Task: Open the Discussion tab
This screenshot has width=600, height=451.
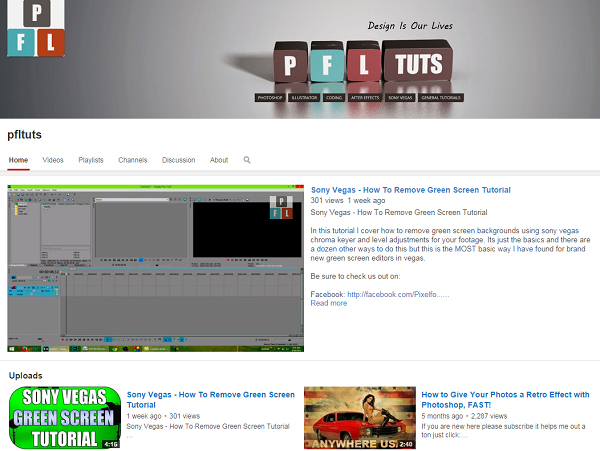Action: tap(178, 160)
